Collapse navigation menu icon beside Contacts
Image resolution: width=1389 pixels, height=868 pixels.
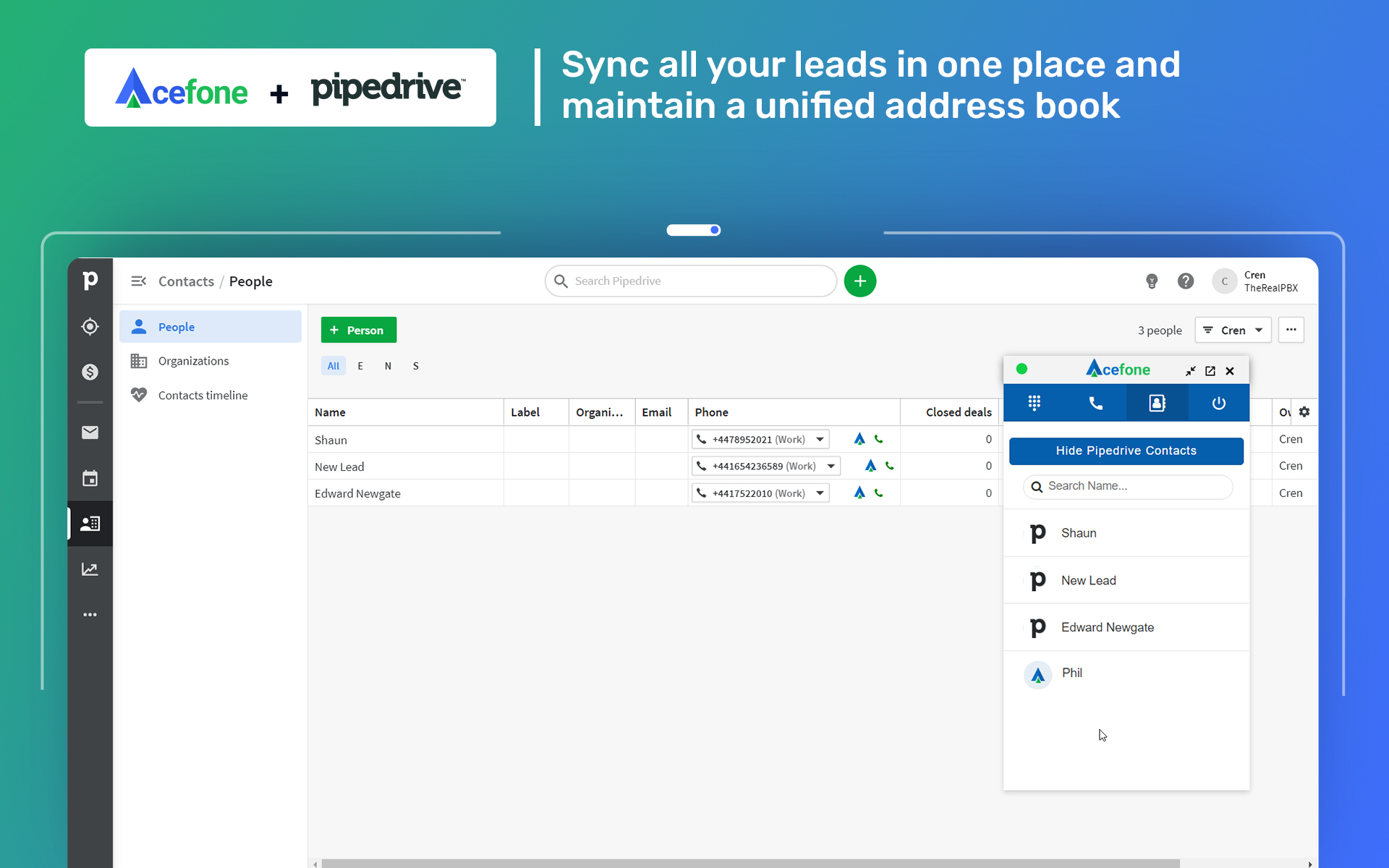point(138,281)
